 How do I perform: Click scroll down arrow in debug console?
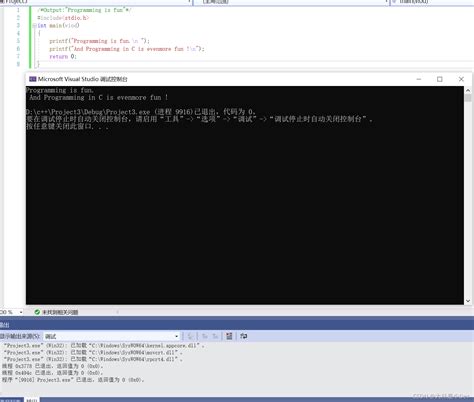pos(468,301)
